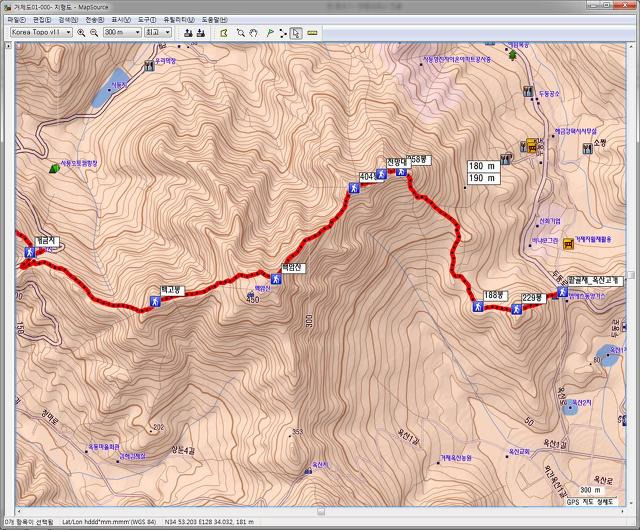Image resolution: width=640 pixels, height=530 pixels.
Task: Select the yellow ruler measure tool
Action: pos(312,33)
